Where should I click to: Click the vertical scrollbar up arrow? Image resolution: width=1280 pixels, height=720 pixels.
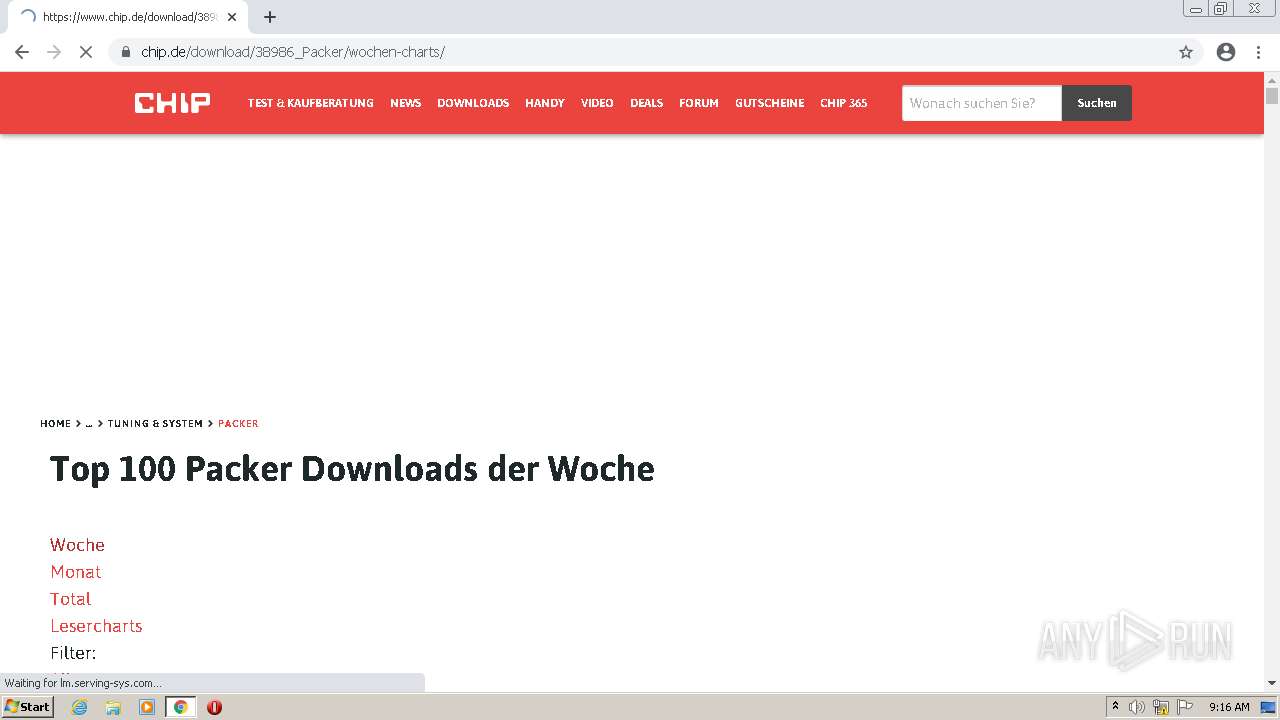[x=1272, y=79]
